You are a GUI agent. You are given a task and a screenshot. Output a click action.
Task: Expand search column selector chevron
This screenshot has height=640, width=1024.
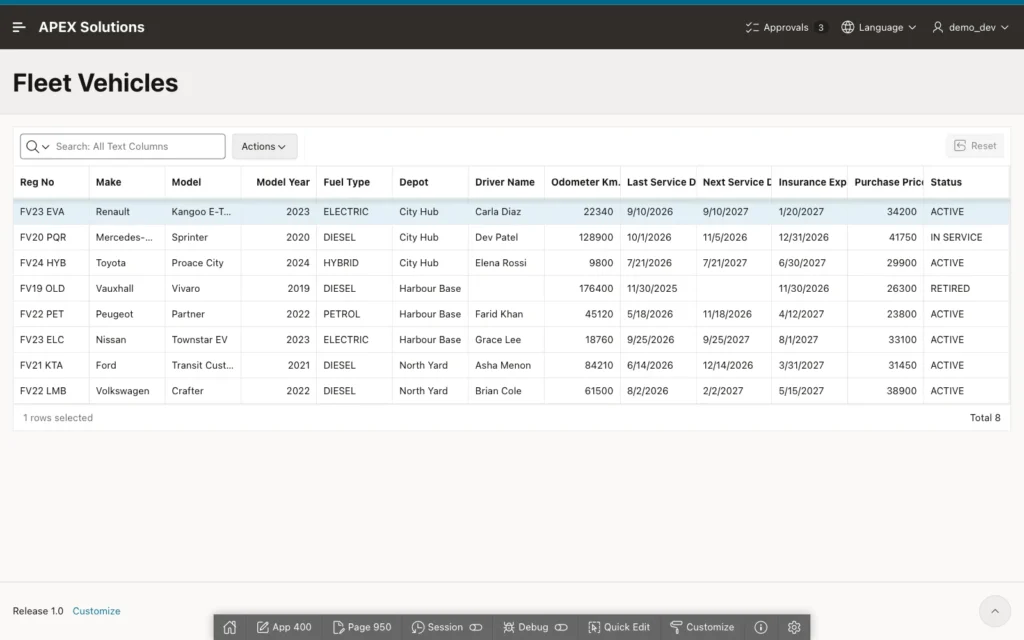(46, 147)
